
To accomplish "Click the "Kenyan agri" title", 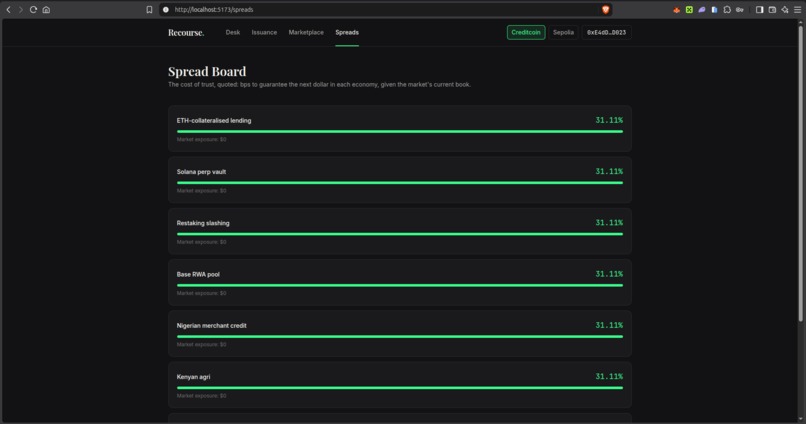I will point(193,377).
